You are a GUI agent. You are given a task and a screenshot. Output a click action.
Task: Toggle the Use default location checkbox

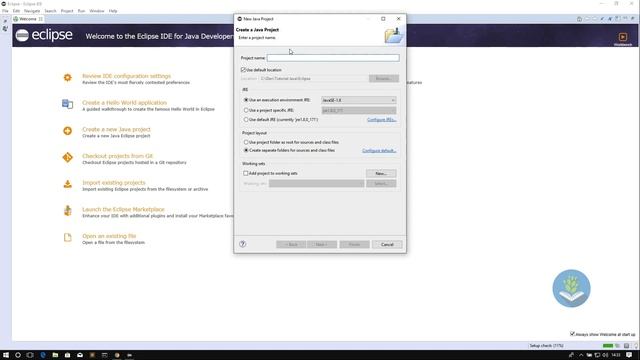243,70
